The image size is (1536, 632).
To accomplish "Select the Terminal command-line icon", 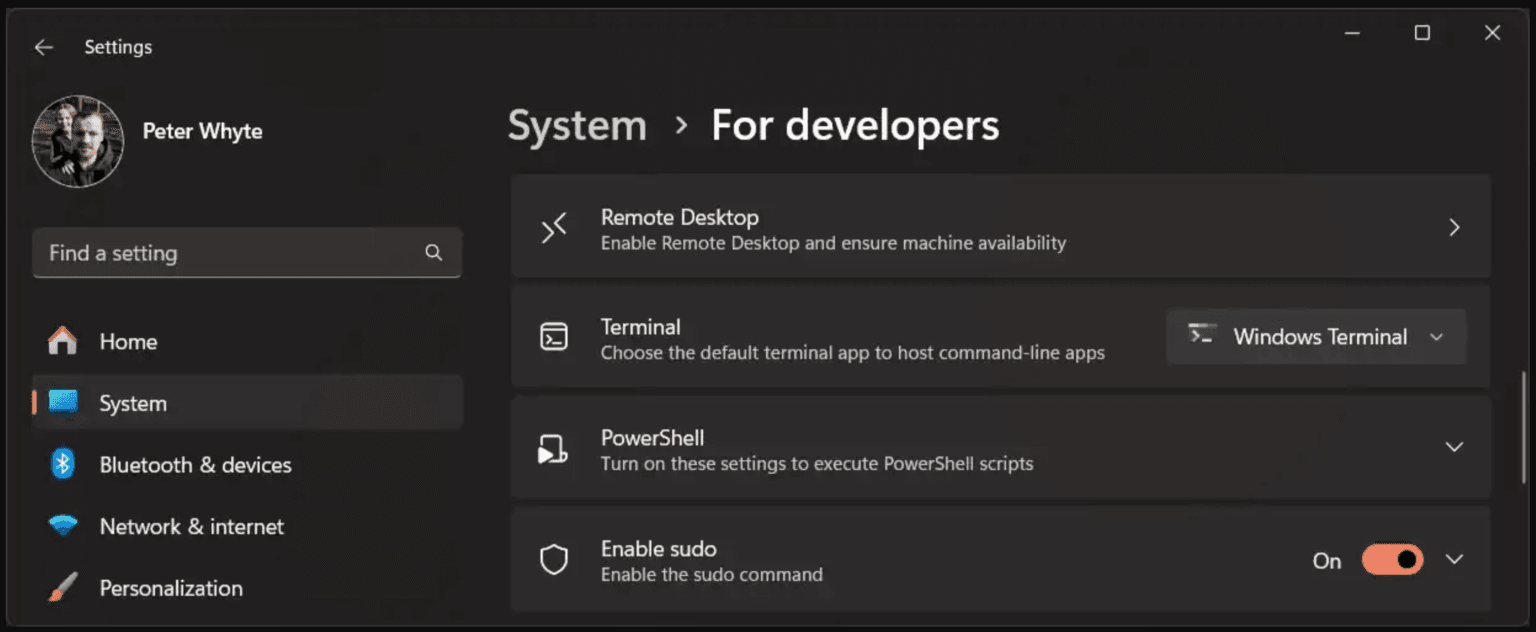I will point(553,337).
